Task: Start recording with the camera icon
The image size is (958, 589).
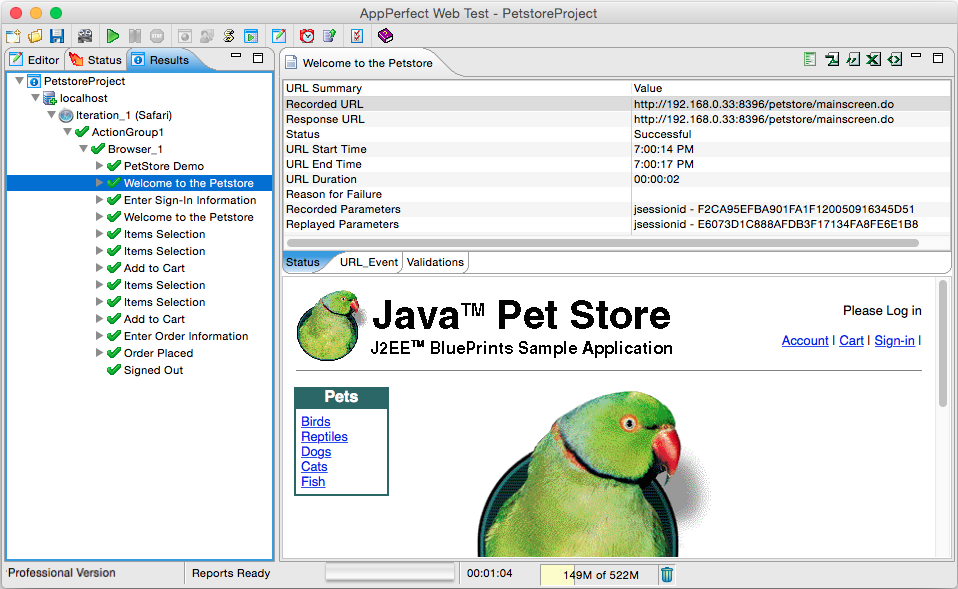Action: pos(85,36)
